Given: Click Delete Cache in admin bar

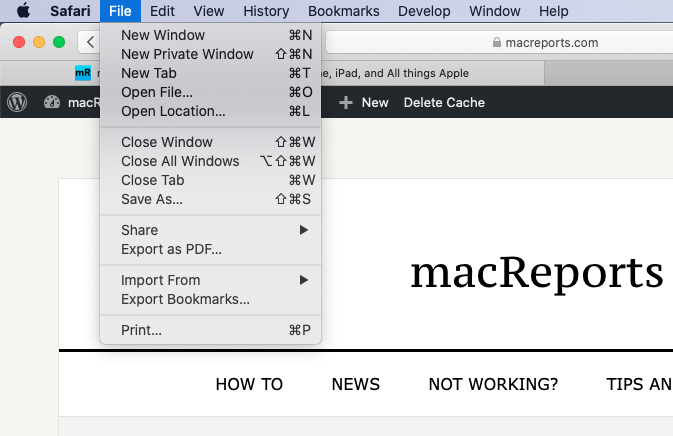Looking at the screenshot, I should click(x=444, y=103).
